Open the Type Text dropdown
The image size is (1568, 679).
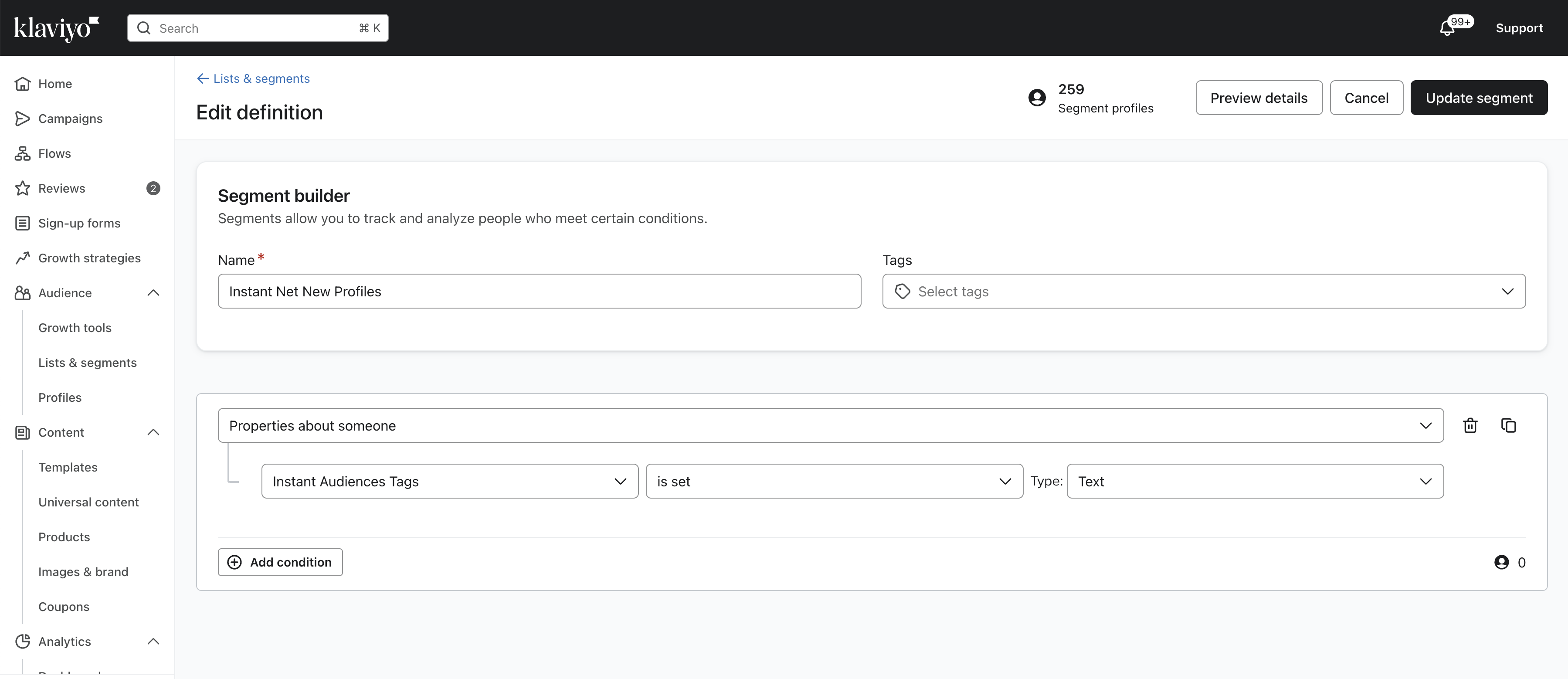tap(1255, 481)
